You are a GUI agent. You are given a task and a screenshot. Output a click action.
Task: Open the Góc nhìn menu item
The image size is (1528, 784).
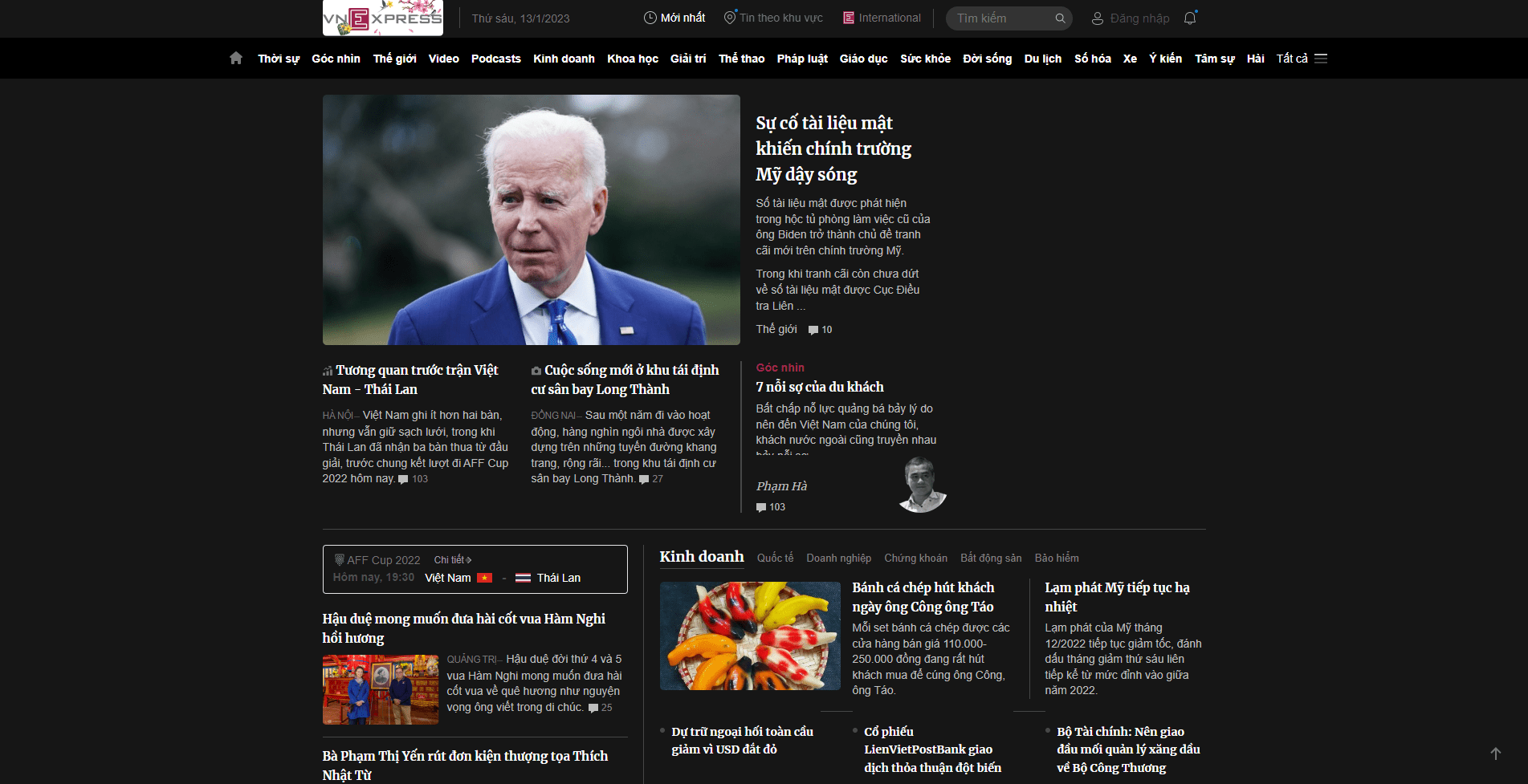pyautogui.click(x=336, y=59)
